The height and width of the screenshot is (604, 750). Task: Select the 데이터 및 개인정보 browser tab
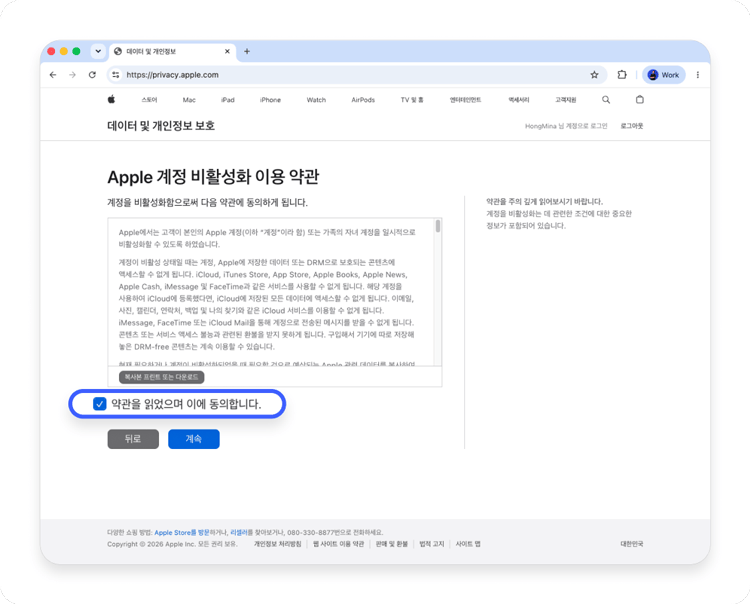coord(173,51)
